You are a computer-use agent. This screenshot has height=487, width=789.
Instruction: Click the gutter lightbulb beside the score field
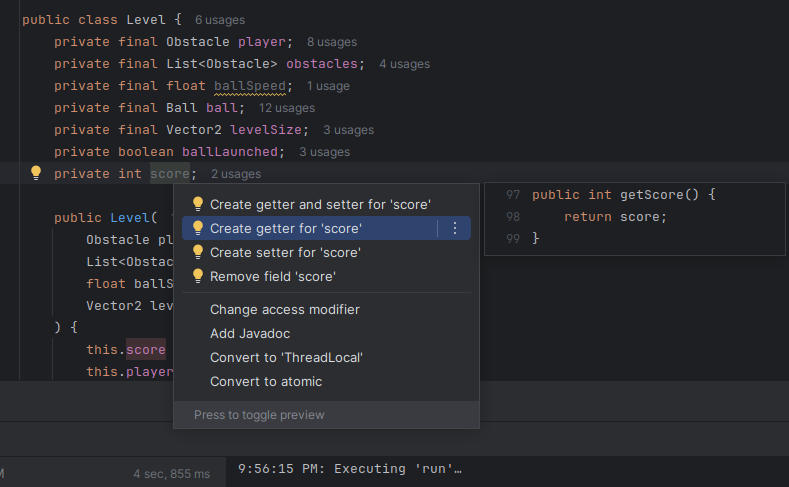click(x=36, y=173)
